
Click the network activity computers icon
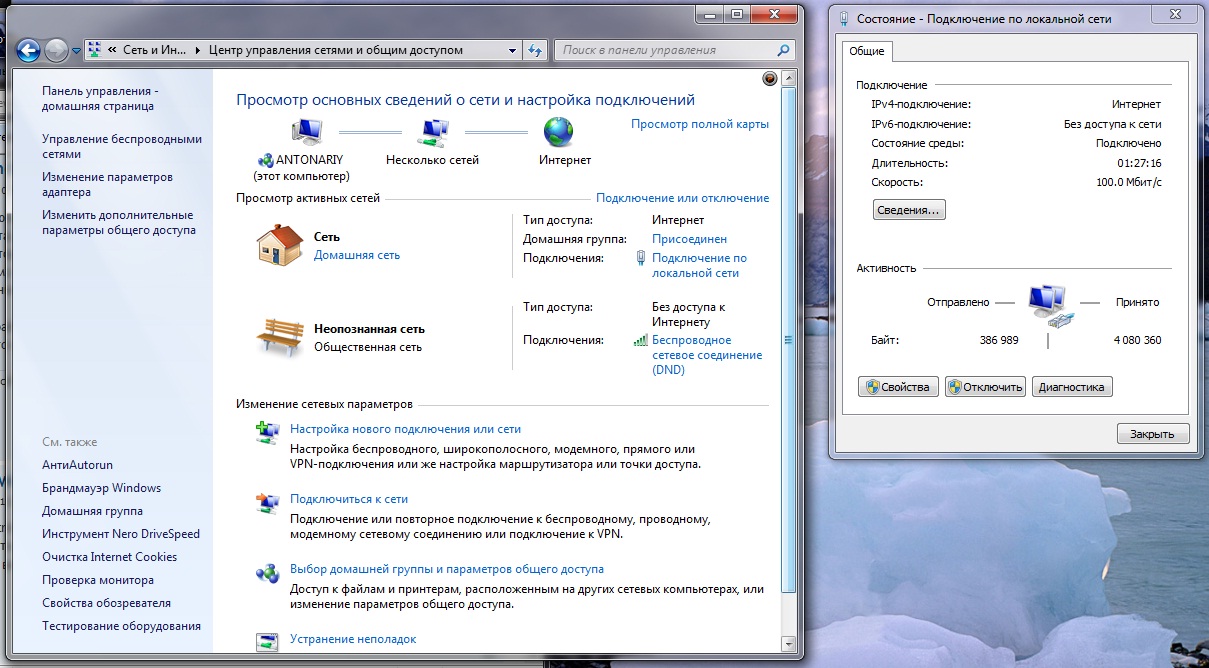[1052, 306]
